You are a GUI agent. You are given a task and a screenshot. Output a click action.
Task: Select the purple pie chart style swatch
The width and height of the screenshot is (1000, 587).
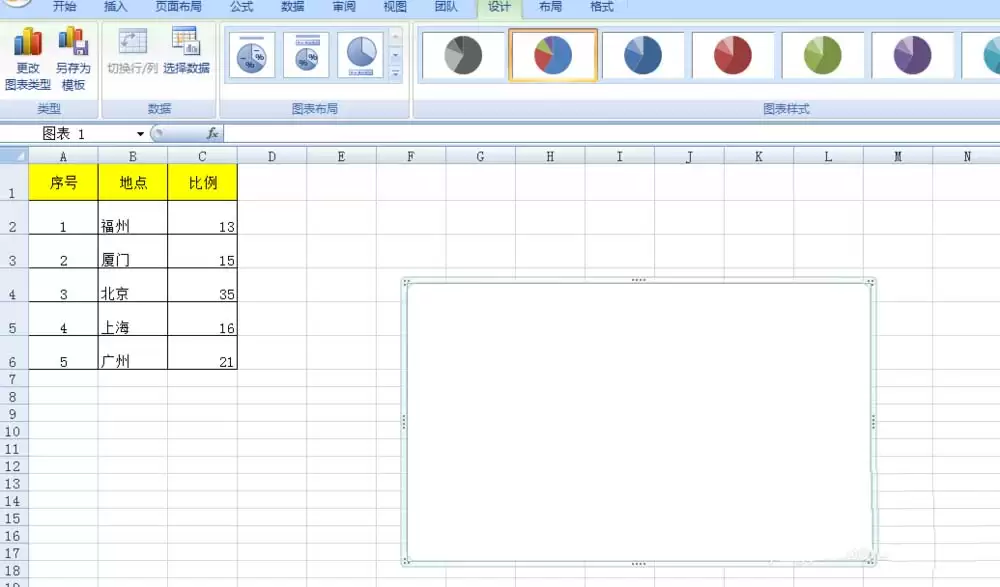pos(912,57)
